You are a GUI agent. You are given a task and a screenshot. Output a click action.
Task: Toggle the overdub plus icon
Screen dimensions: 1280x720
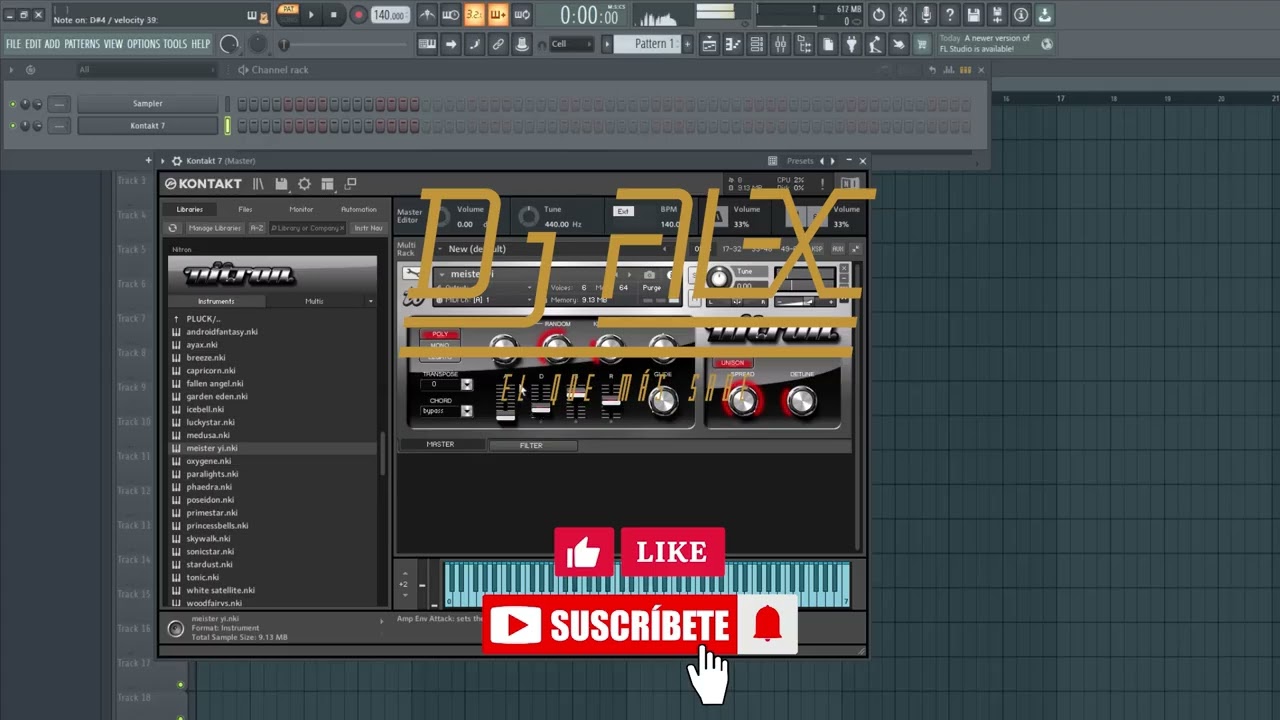pyautogui.click(x=499, y=15)
